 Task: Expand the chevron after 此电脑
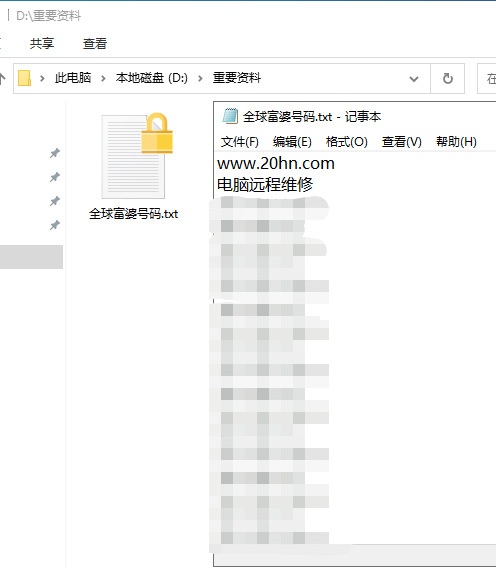click(x=103, y=78)
